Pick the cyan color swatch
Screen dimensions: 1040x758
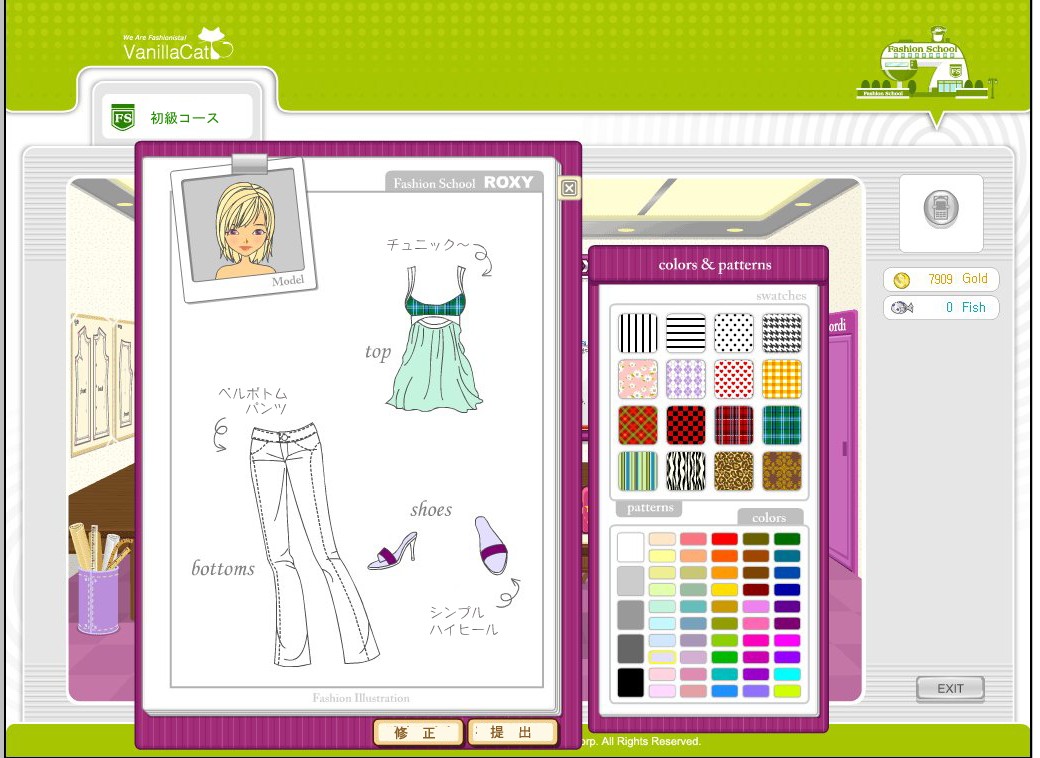(x=787, y=674)
